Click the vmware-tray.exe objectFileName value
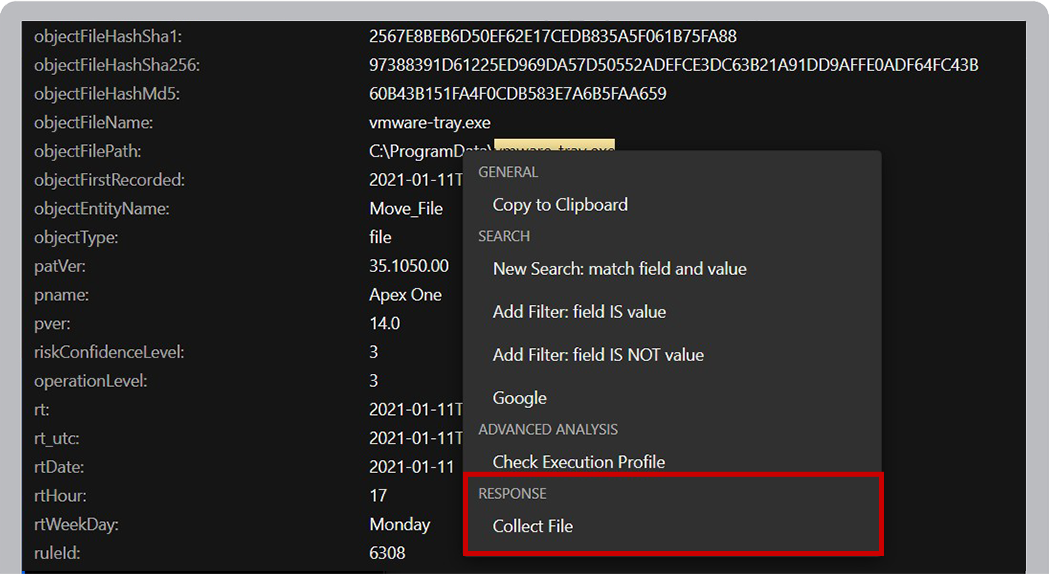This screenshot has width=1049, height=575. (429, 123)
